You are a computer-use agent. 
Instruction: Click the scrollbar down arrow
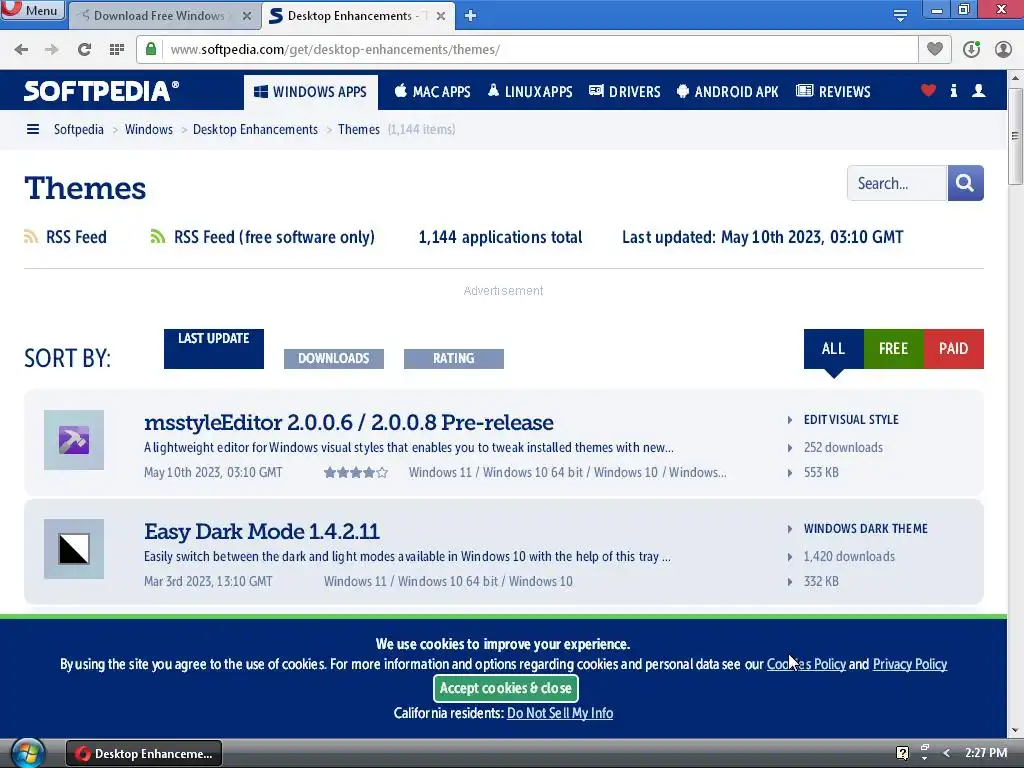point(1015,731)
